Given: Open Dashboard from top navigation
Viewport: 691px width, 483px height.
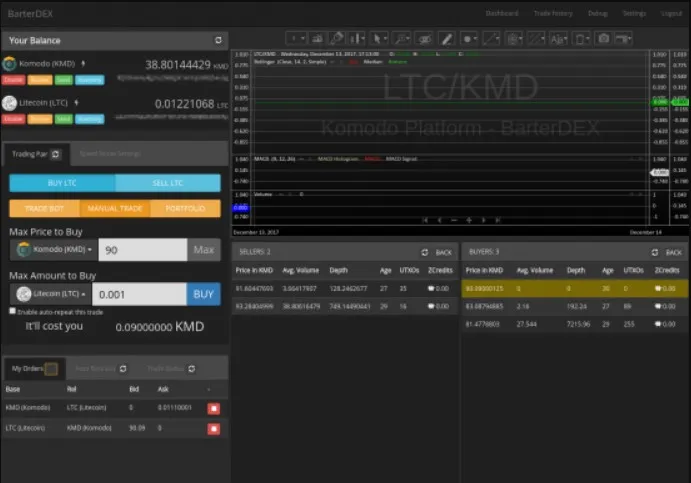Looking at the screenshot, I should click(502, 13).
